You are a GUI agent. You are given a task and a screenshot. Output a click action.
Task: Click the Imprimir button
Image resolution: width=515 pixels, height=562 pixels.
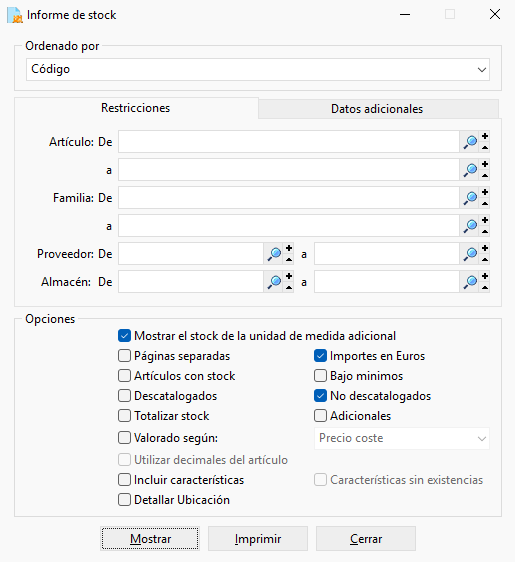click(258, 539)
